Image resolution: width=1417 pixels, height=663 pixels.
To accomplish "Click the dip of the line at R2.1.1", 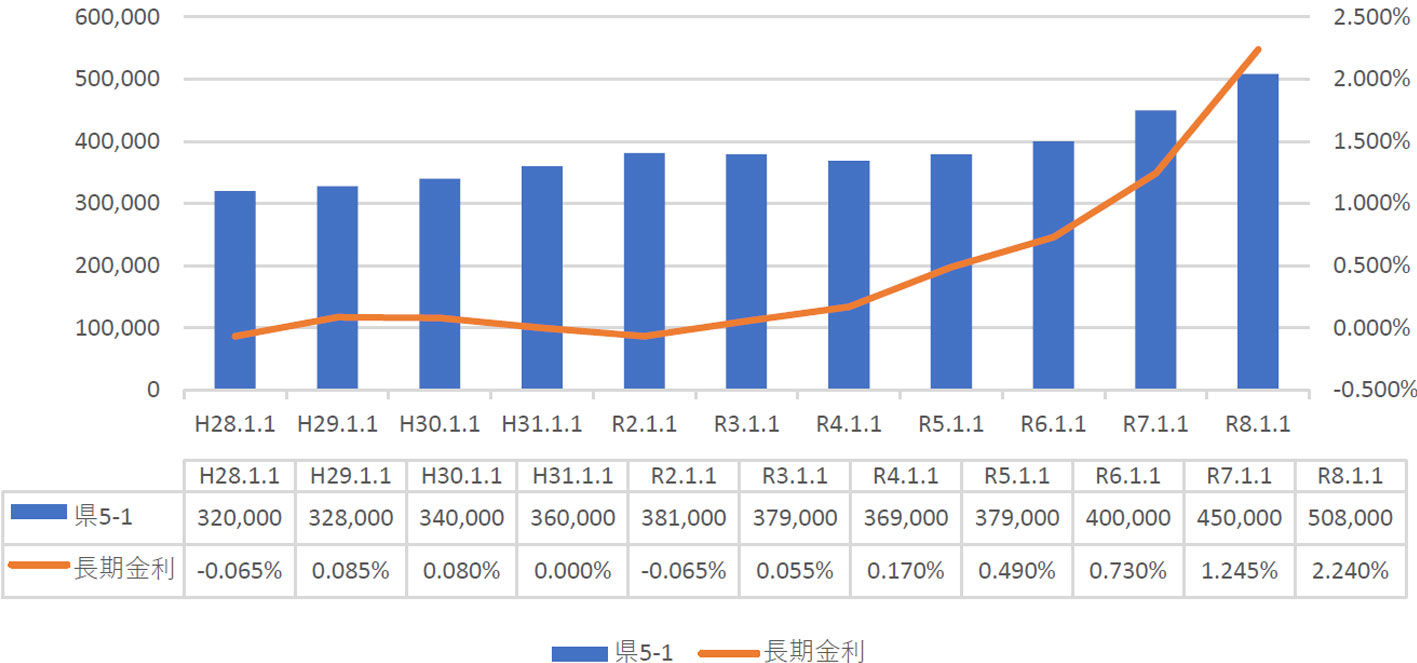I will (644, 337).
